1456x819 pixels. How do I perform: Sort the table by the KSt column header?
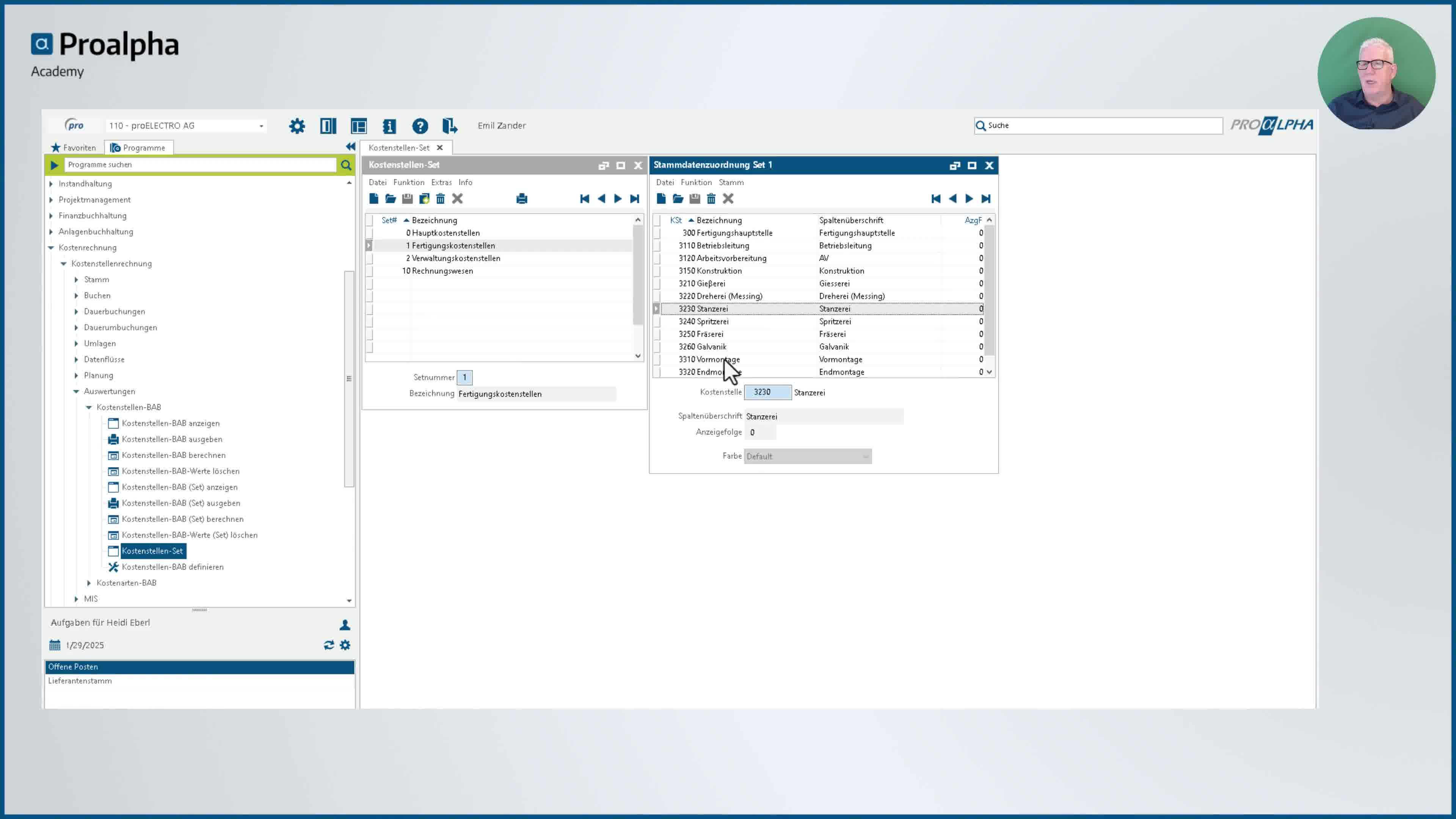[676, 220]
